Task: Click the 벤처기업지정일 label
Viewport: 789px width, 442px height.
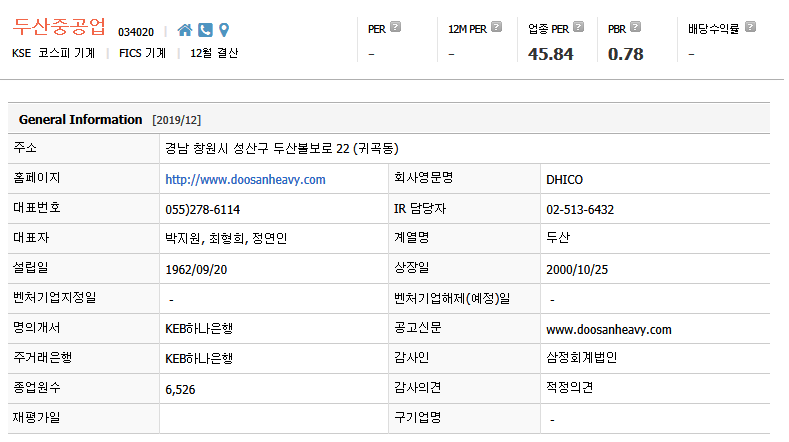Action: (x=54, y=298)
